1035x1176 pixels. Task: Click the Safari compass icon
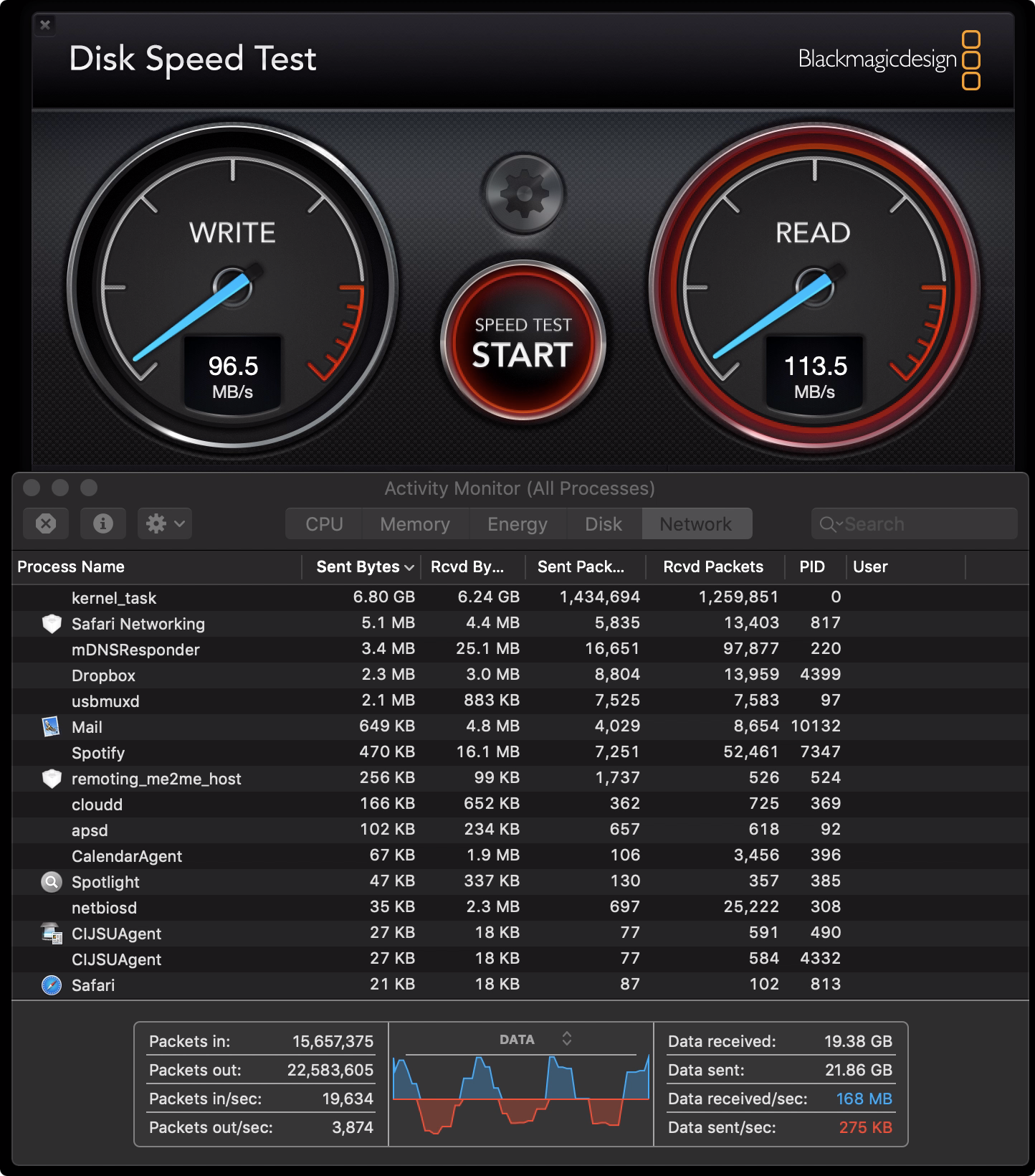52,985
